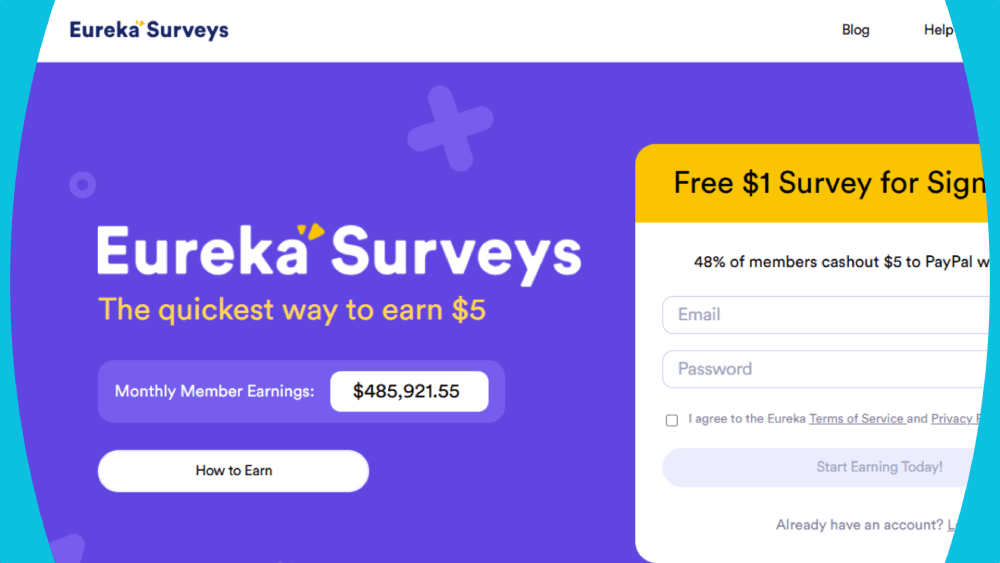This screenshot has height=563, width=1000.
Task: Open the Terms of Service link
Action: point(856,419)
